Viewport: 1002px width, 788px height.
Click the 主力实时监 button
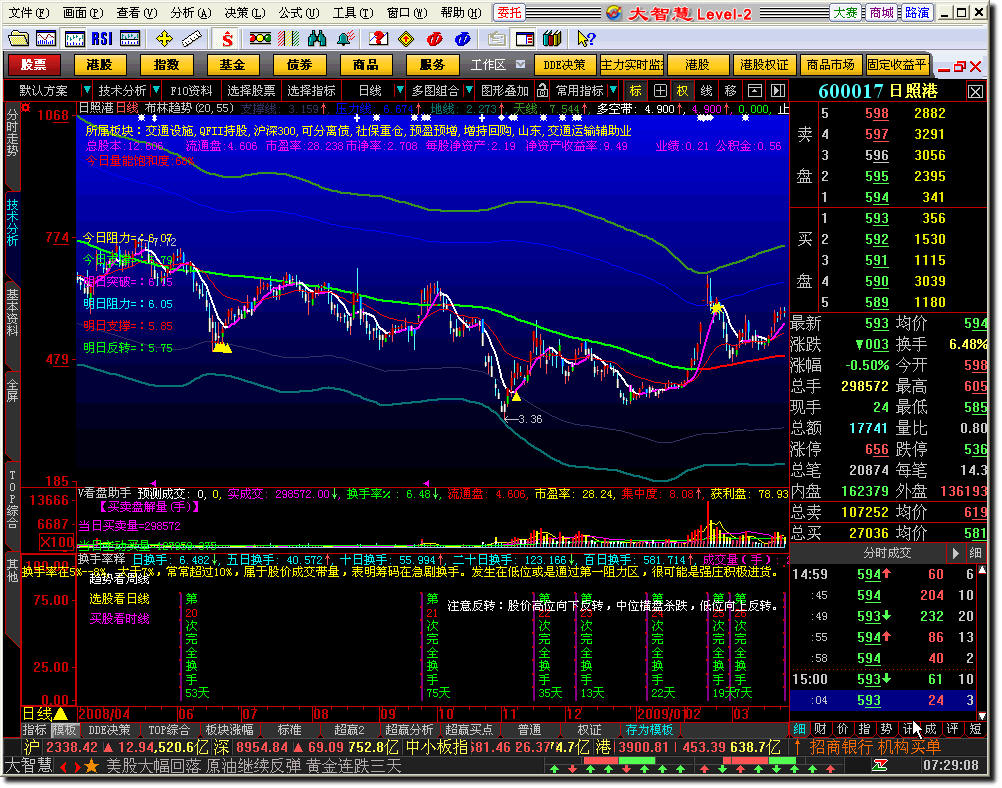tap(631, 65)
